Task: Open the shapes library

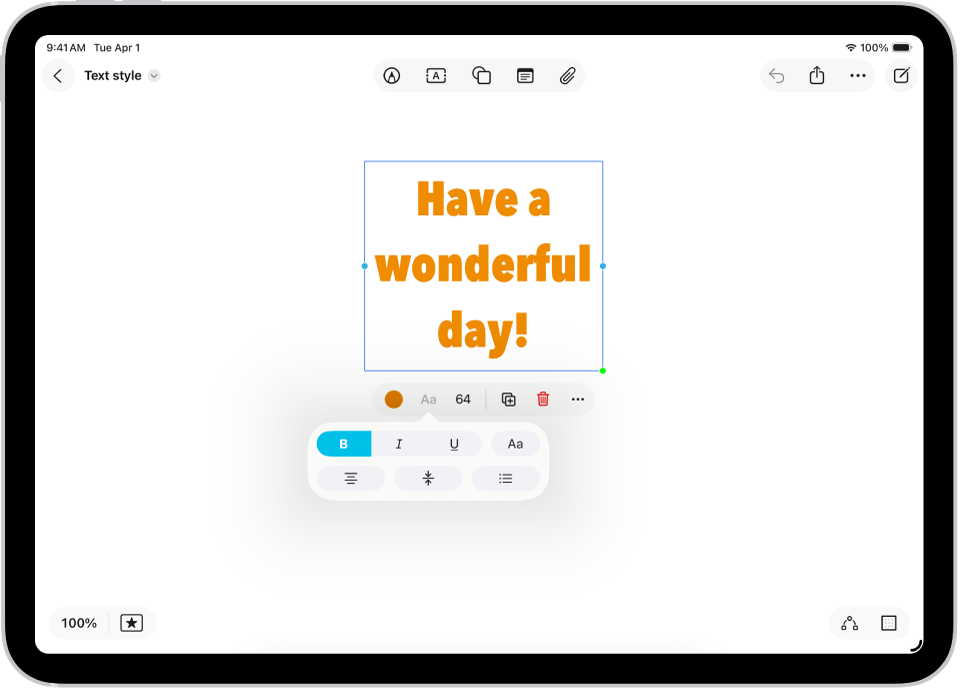Action: [x=481, y=75]
